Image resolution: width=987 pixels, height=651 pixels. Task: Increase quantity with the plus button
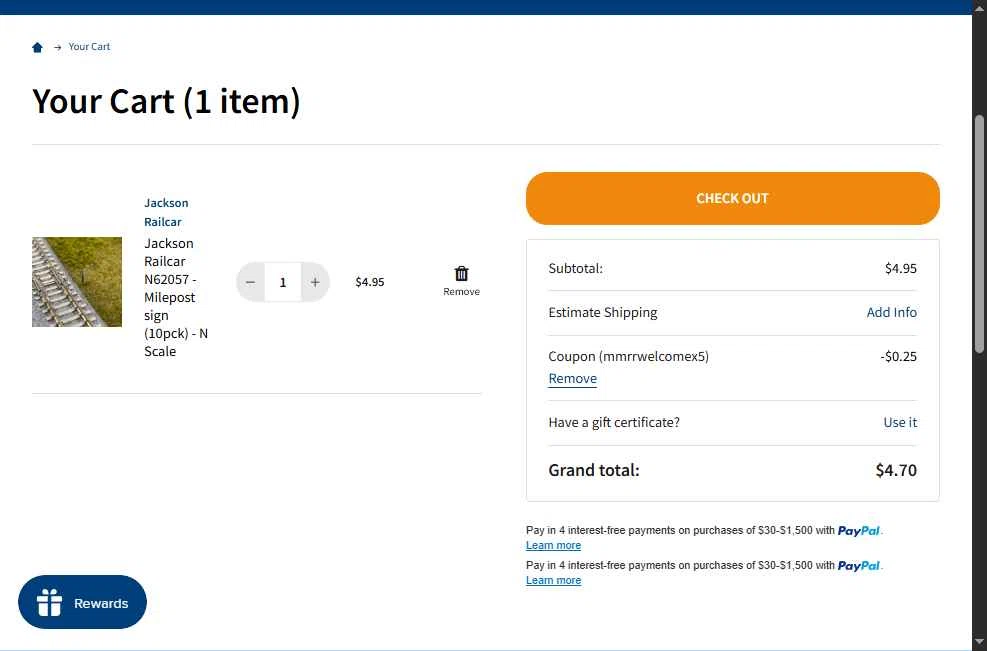[x=315, y=282]
